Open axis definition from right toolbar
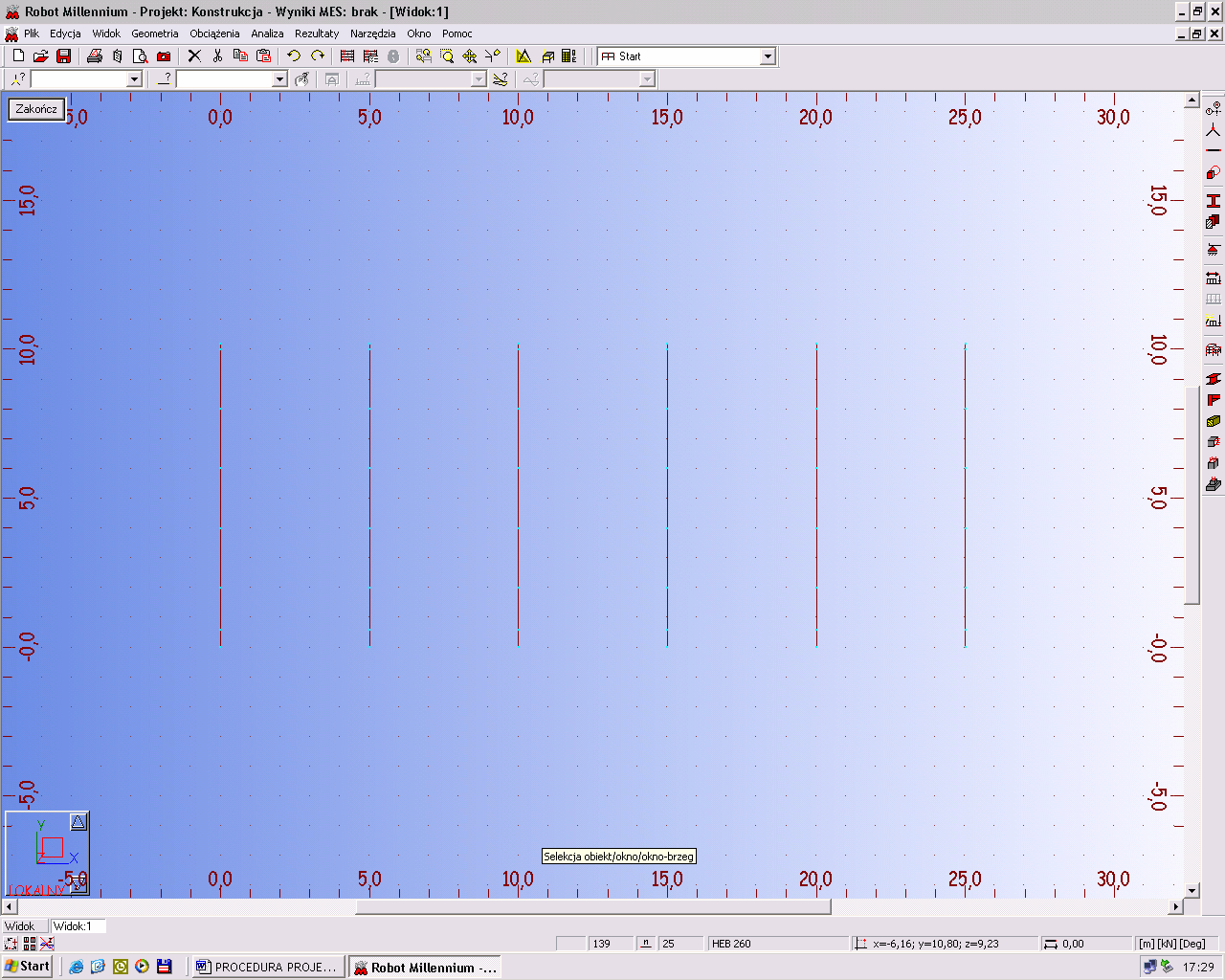 click(x=1214, y=109)
